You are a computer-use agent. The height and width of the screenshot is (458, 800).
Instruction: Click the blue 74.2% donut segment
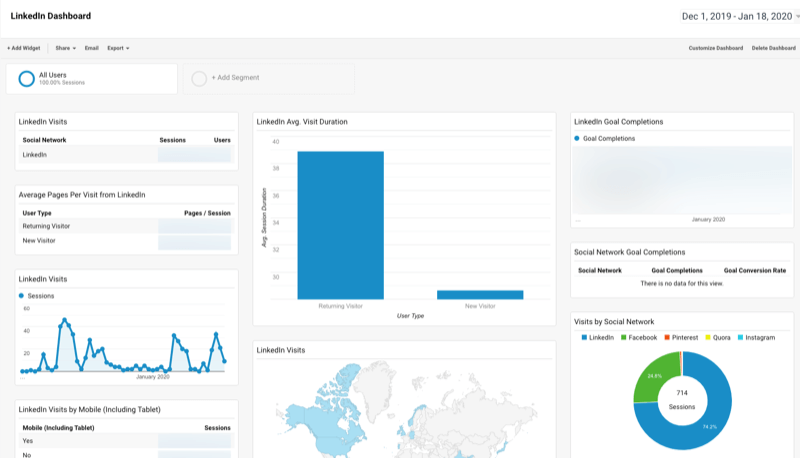(x=709, y=426)
